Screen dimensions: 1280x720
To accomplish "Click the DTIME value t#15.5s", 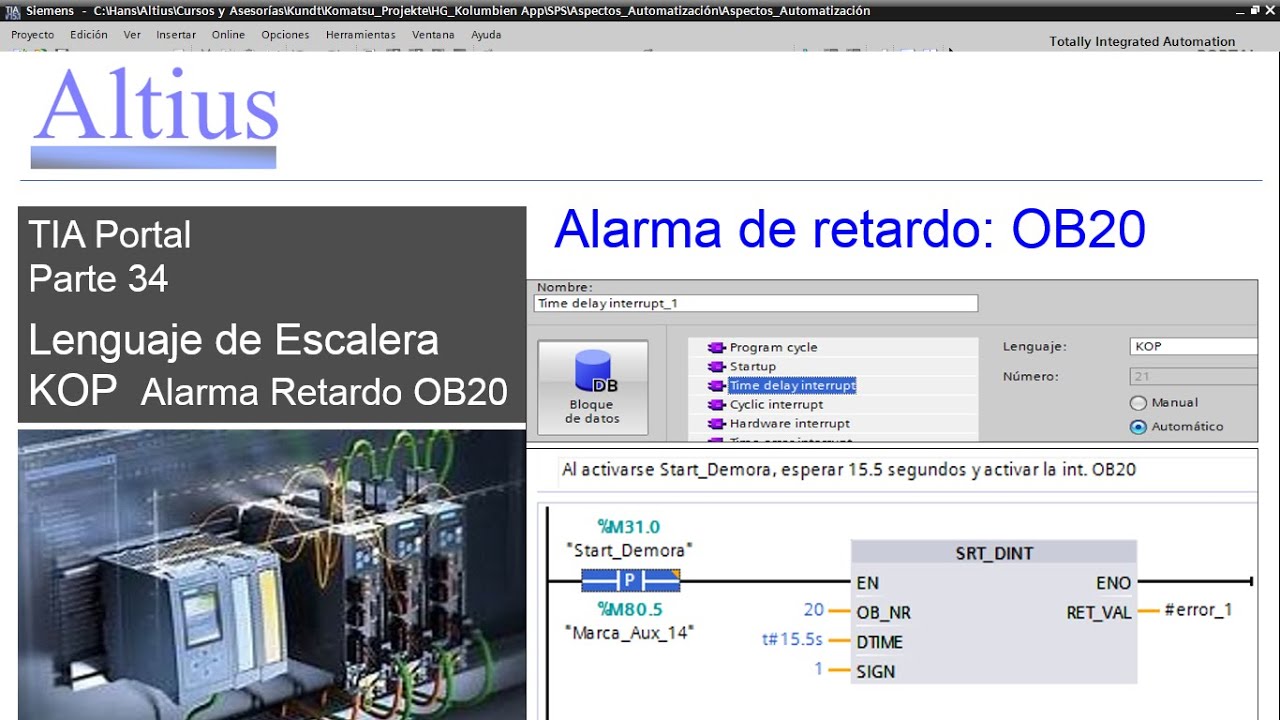I will coord(794,640).
